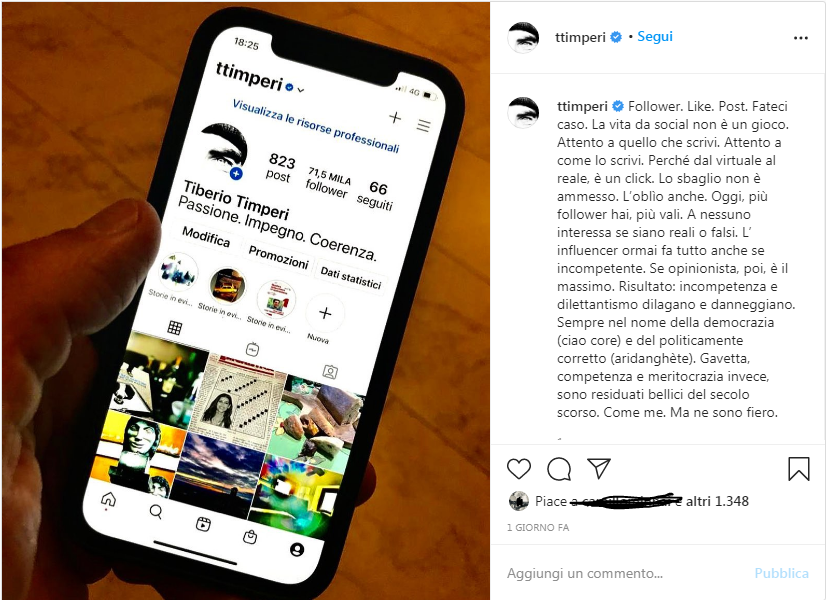Open comments via the speech bubble icon
Viewport: 826px width, 600px height.
click(x=559, y=468)
